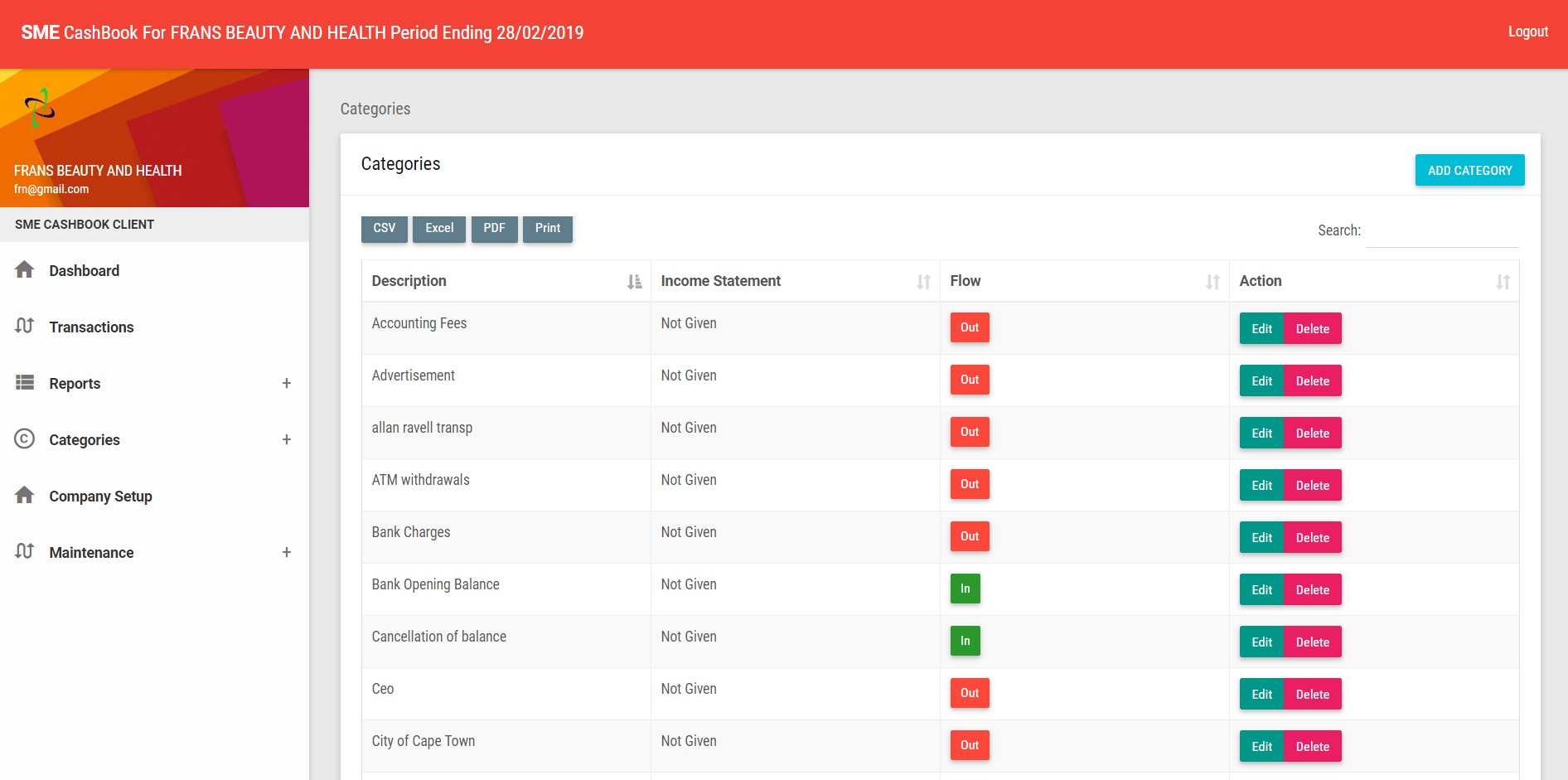Print the categories table
1568x780 pixels.
[548, 229]
